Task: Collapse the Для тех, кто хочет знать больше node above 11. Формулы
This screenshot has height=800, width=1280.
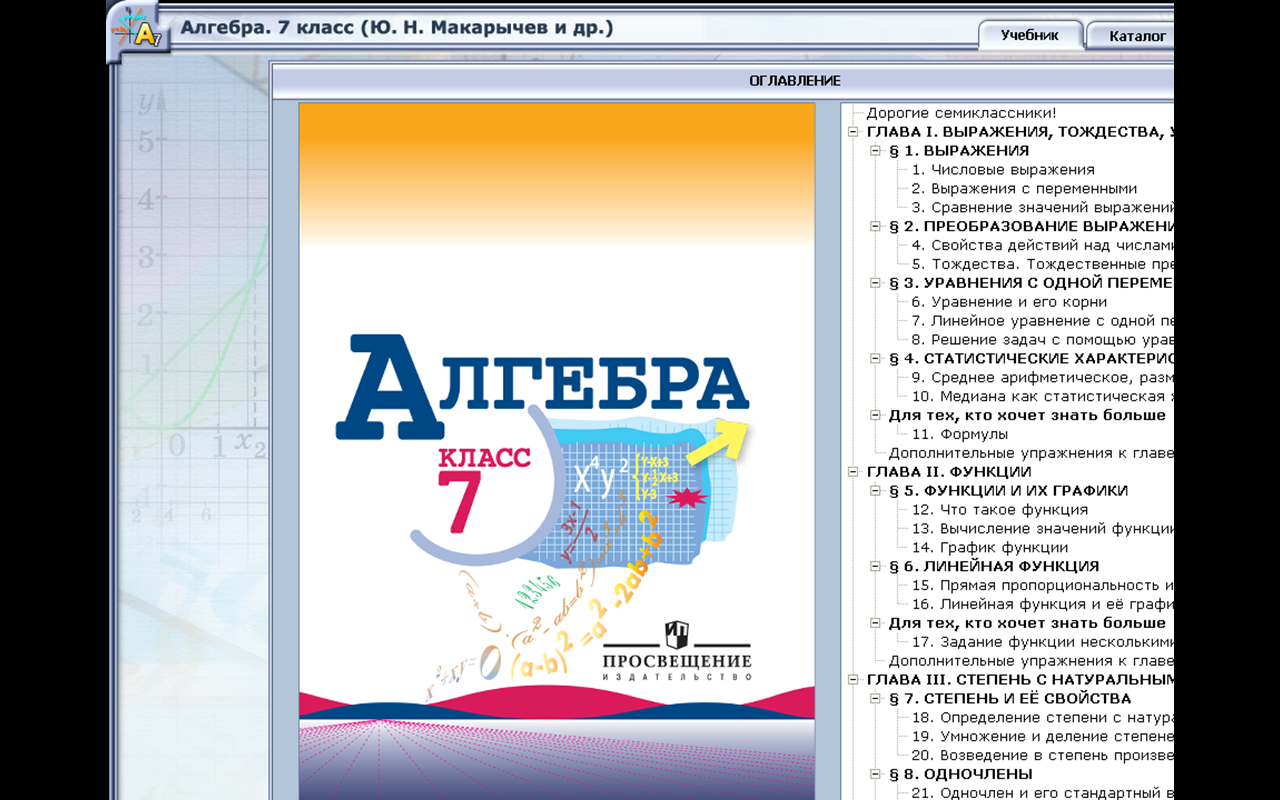Action: (875, 415)
